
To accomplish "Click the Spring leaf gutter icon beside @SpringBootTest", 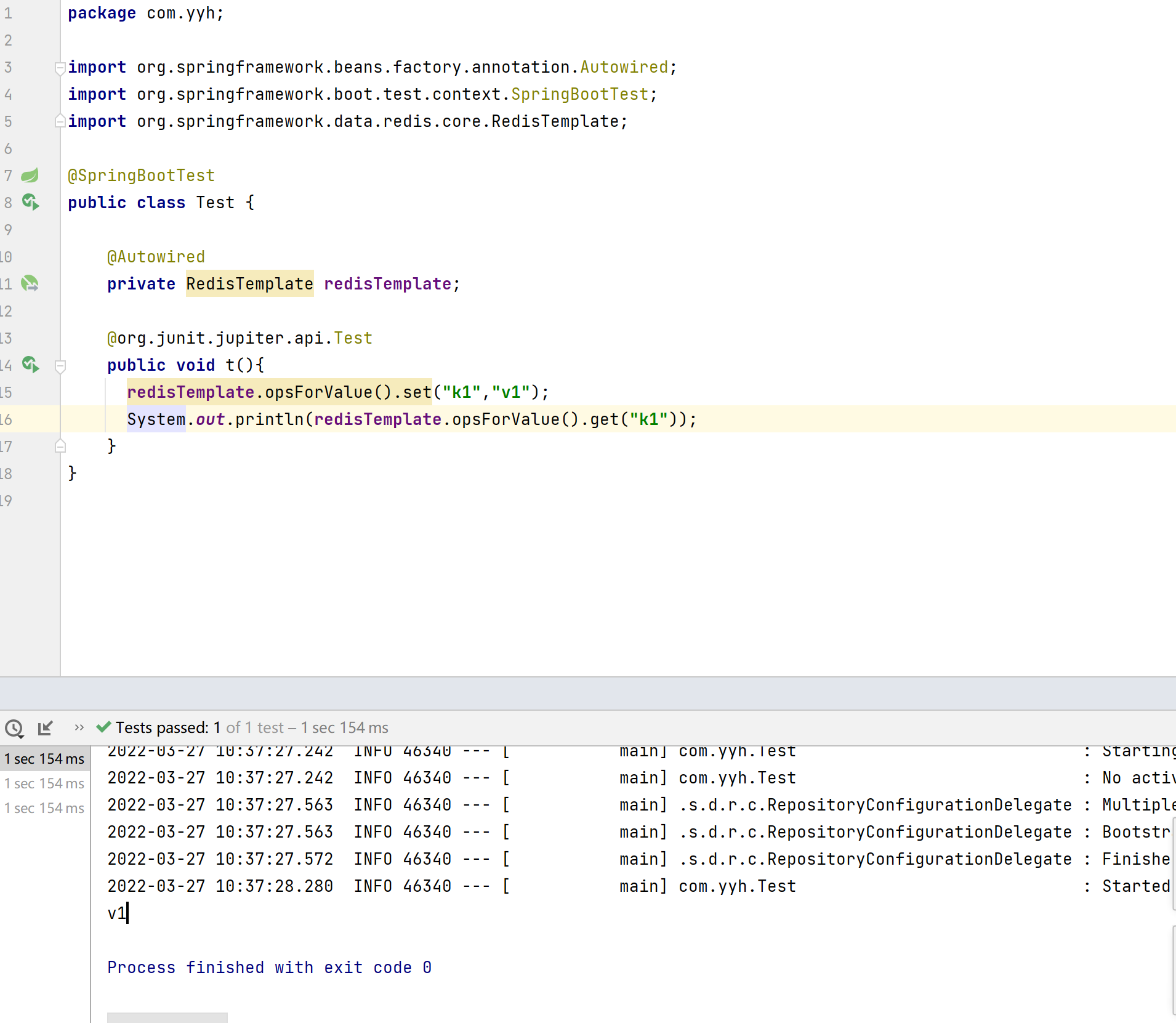I will (30, 176).
